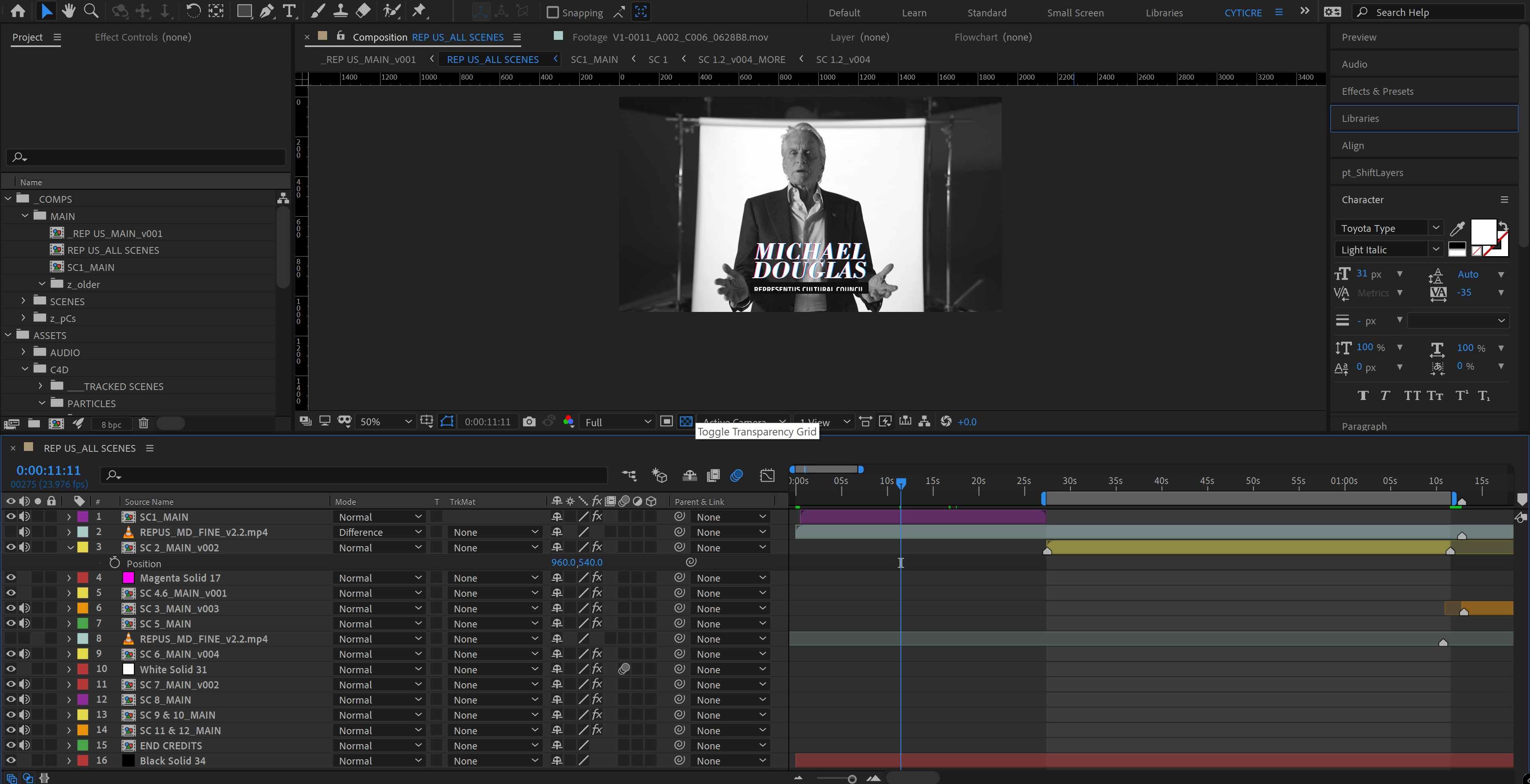
Task: Adjust the timeline zoom slider
Action: 852,779
